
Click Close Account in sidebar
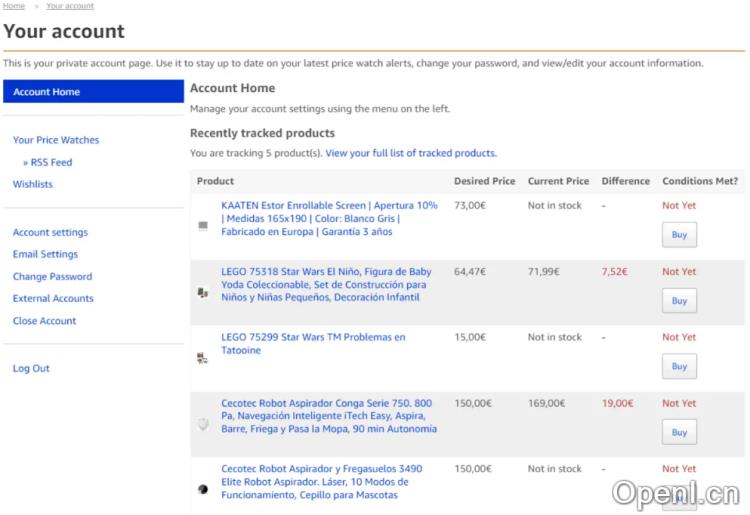(44, 321)
